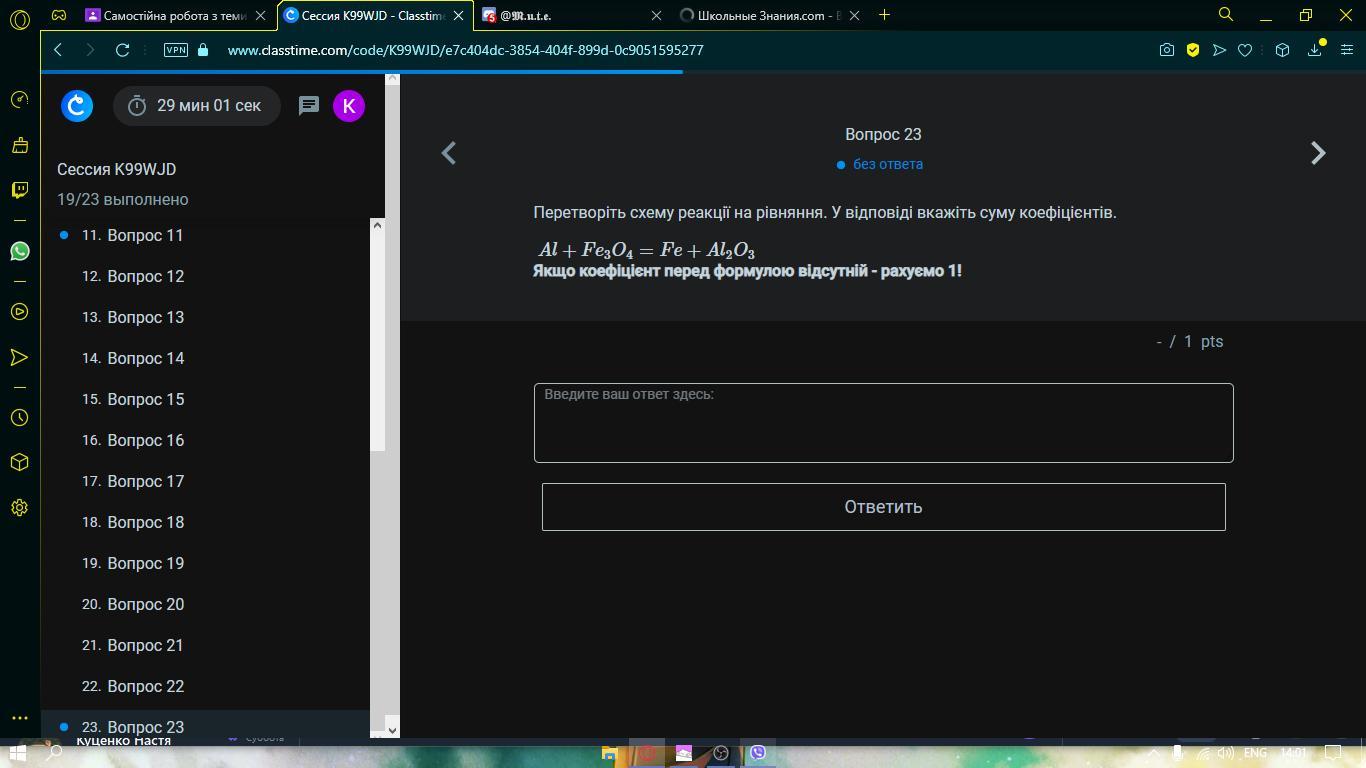This screenshot has height=768, width=1366.
Task: Click the search tabs magnifier icon
Action: 1225,15
